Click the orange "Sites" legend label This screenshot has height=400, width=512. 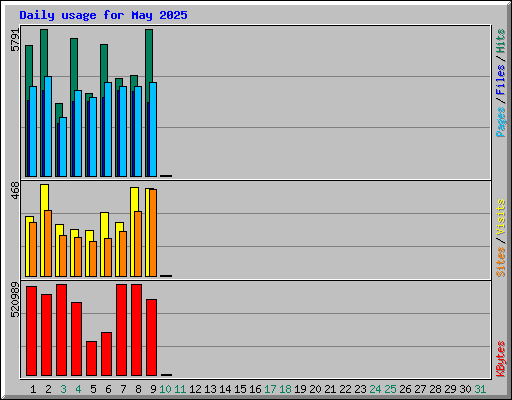[501, 262]
